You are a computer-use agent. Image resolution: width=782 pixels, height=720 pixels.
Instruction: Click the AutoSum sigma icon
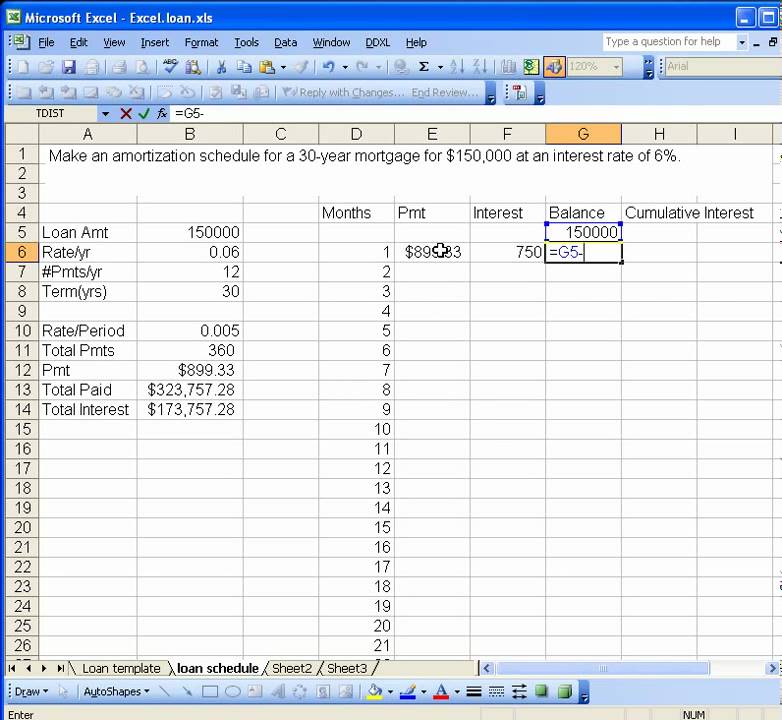(424, 67)
